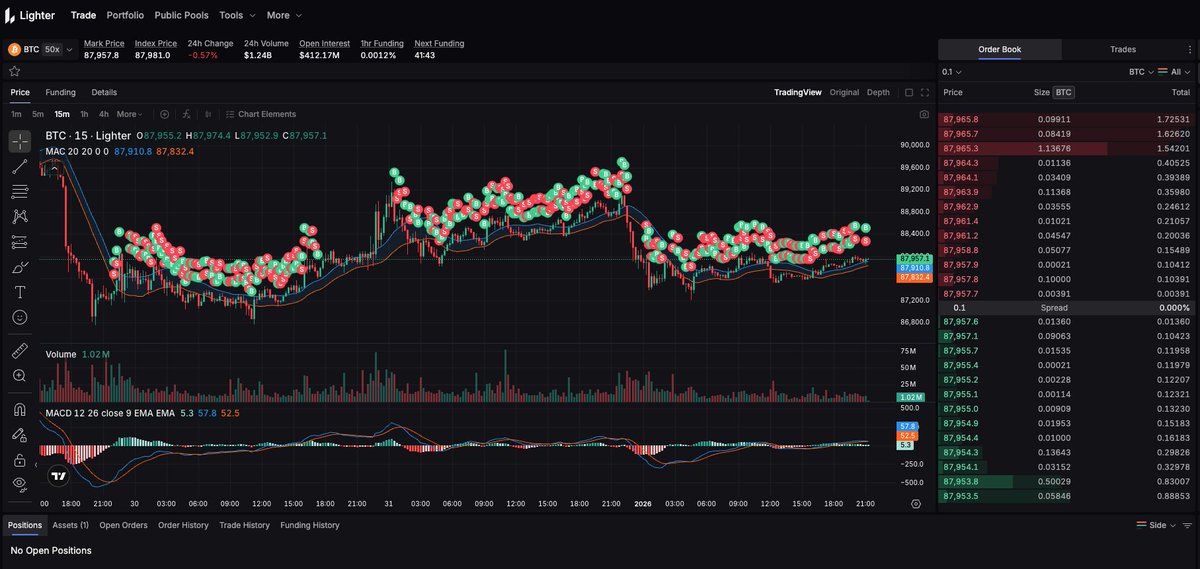Select the 1h timeframe
Viewport: 1200px width, 569px height.
(84, 114)
